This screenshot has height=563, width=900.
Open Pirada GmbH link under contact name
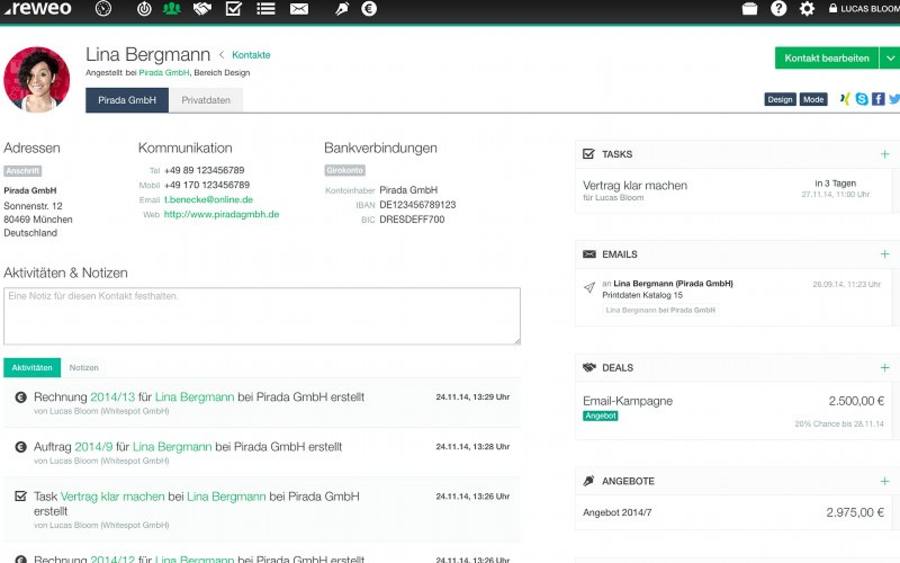(164, 73)
